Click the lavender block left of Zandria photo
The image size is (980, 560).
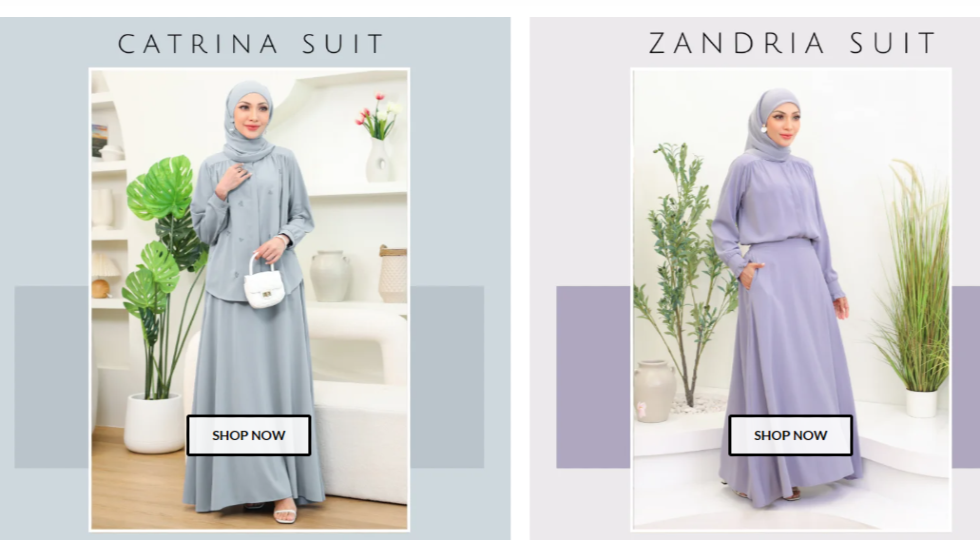(x=593, y=377)
